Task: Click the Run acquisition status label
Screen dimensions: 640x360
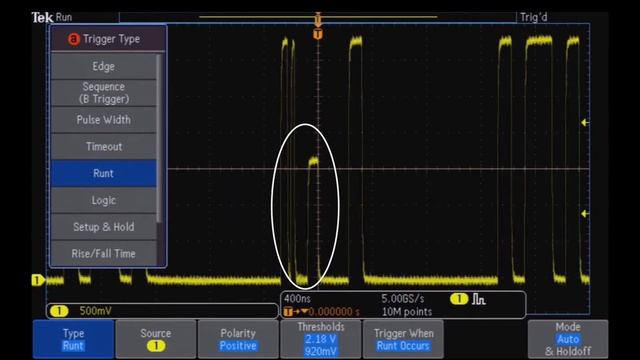Action: [x=64, y=17]
